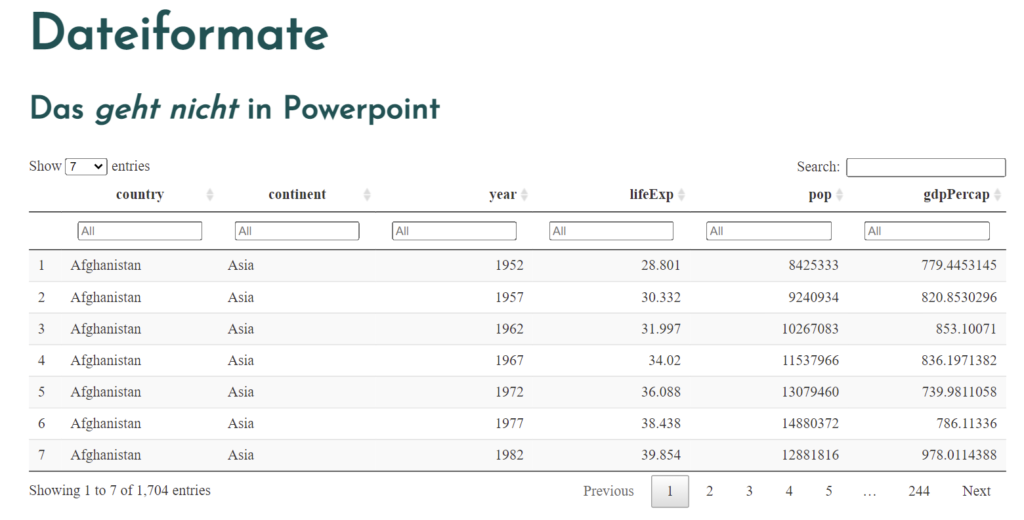
Task: Click population value 8425333
Action: [813, 265]
